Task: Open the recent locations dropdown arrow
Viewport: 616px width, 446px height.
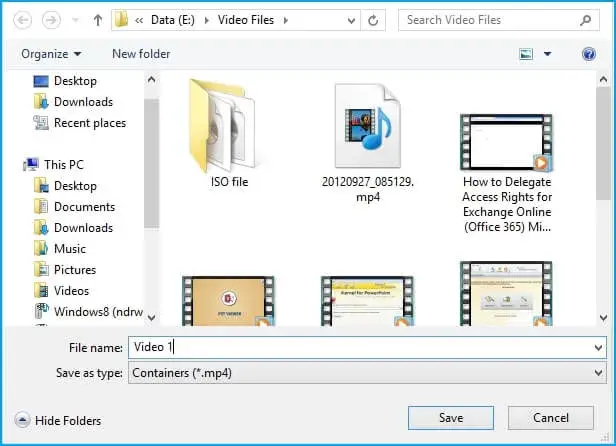Action: click(x=75, y=20)
